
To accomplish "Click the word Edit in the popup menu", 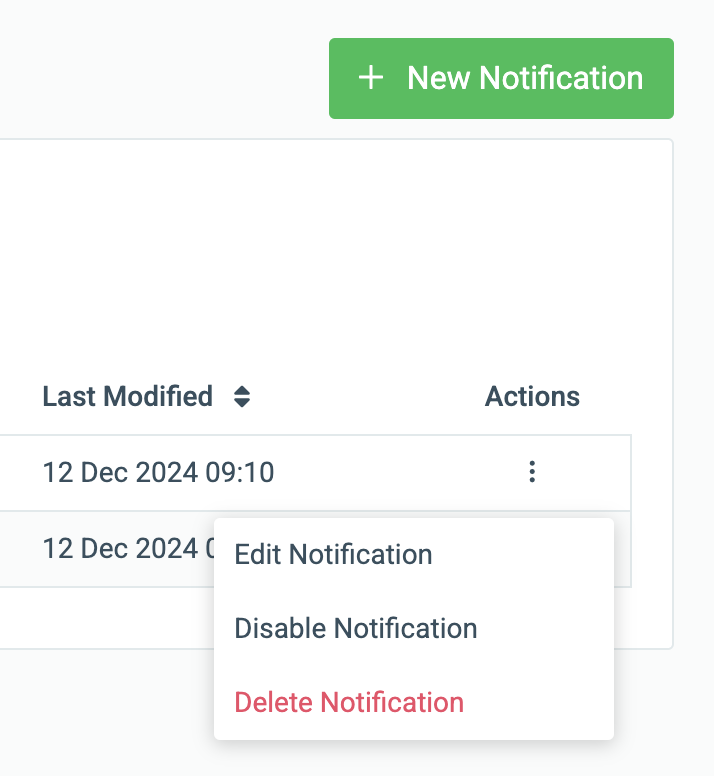I will 258,554.
